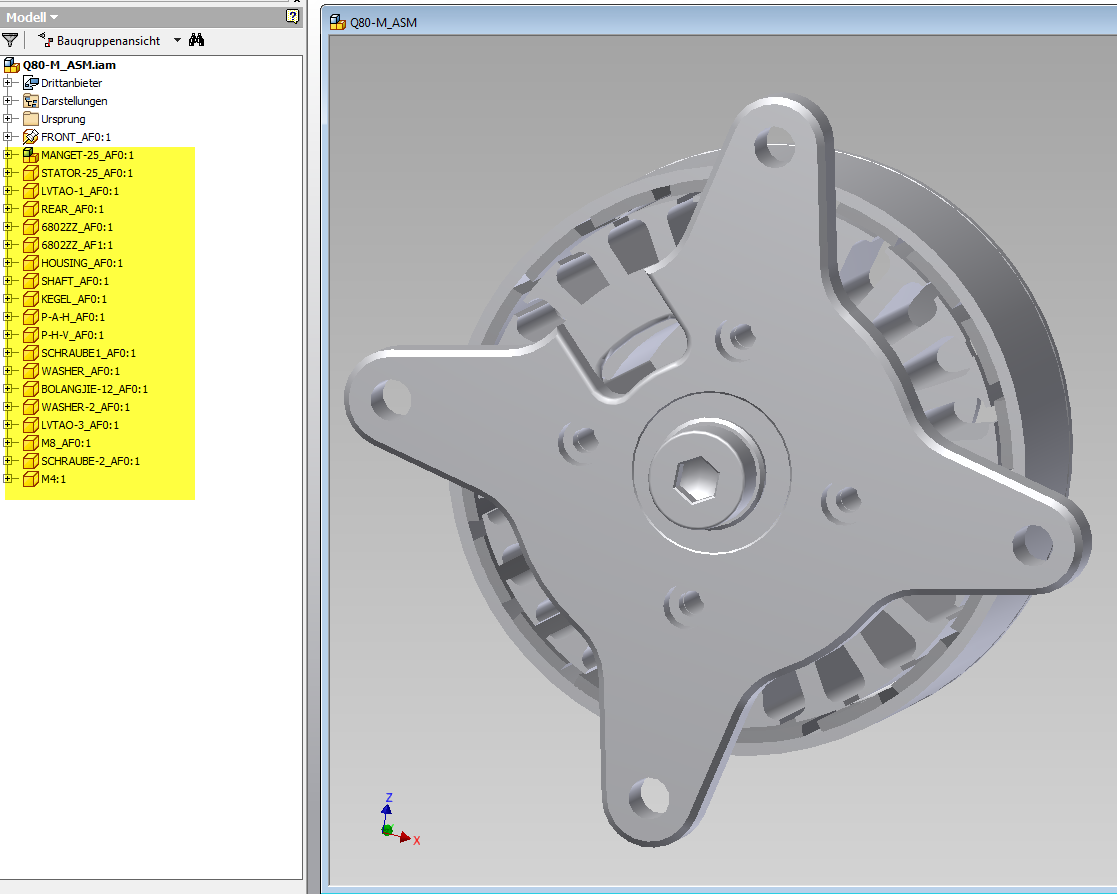Image resolution: width=1117 pixels, height=894 pixels.
Task: Expand the MANGET-25_AF0:1 subassembly
Action: click(x=7, y=155)
